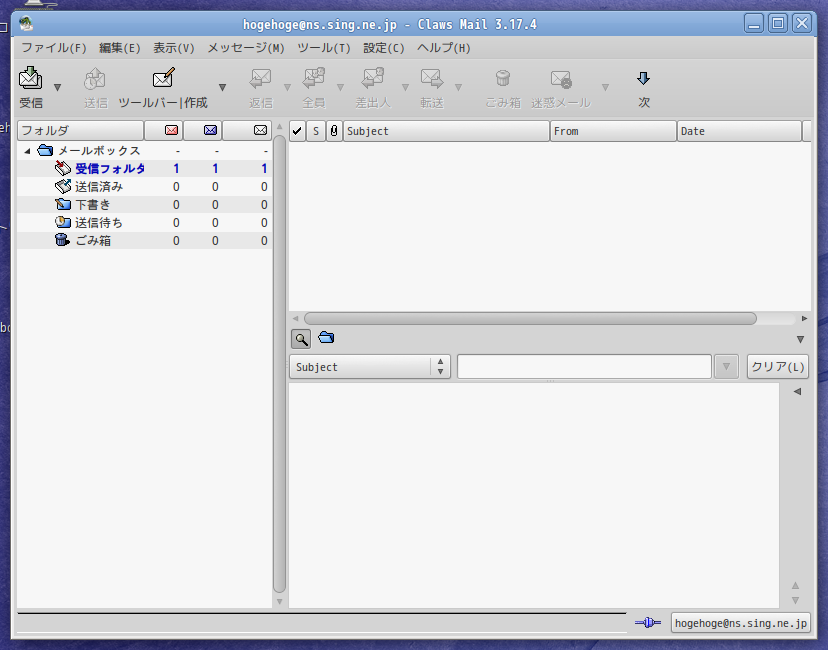Image resolution: width=828 pixels, height=650 pixels.
Task: Open the Subject search type combo box
Action: [x=370, y=367]
